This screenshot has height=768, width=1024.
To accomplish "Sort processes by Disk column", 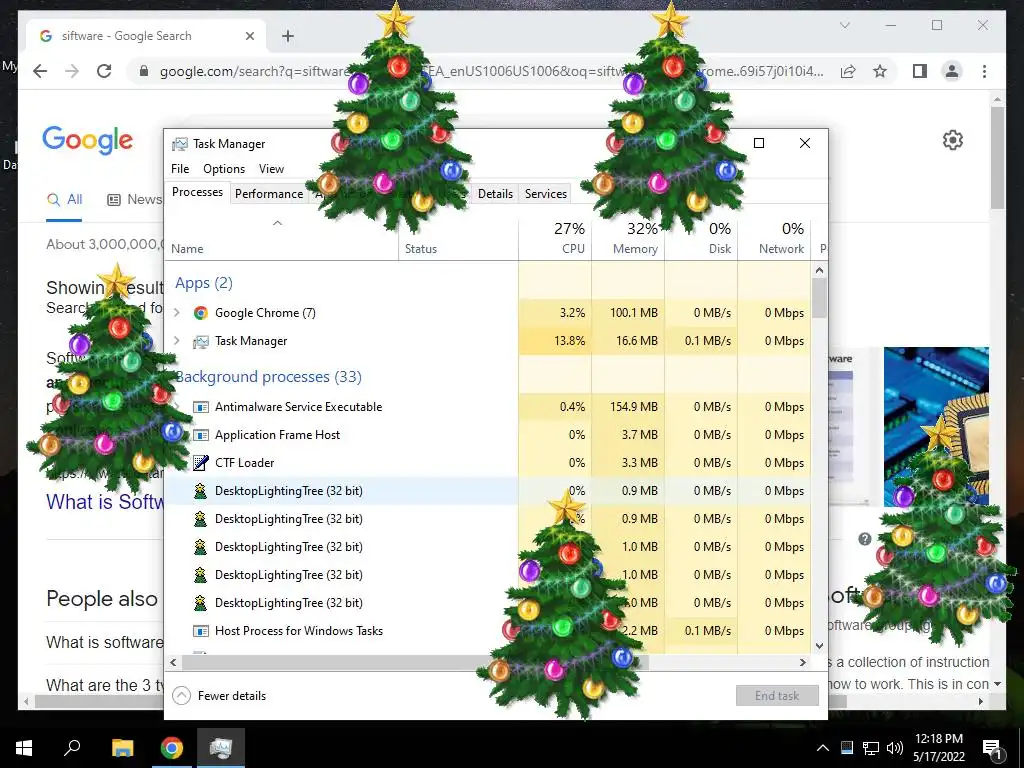I will [x=701, y=239].
